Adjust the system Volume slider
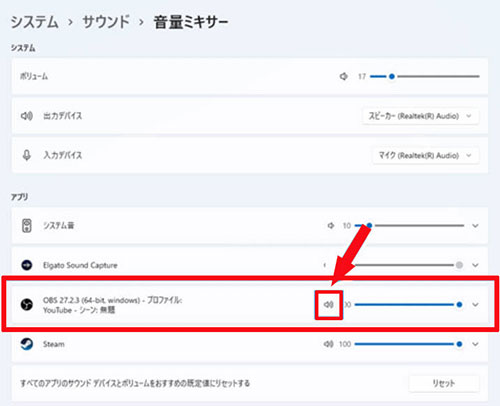Viewport: 500px width, 406px height. click(425, 76)
